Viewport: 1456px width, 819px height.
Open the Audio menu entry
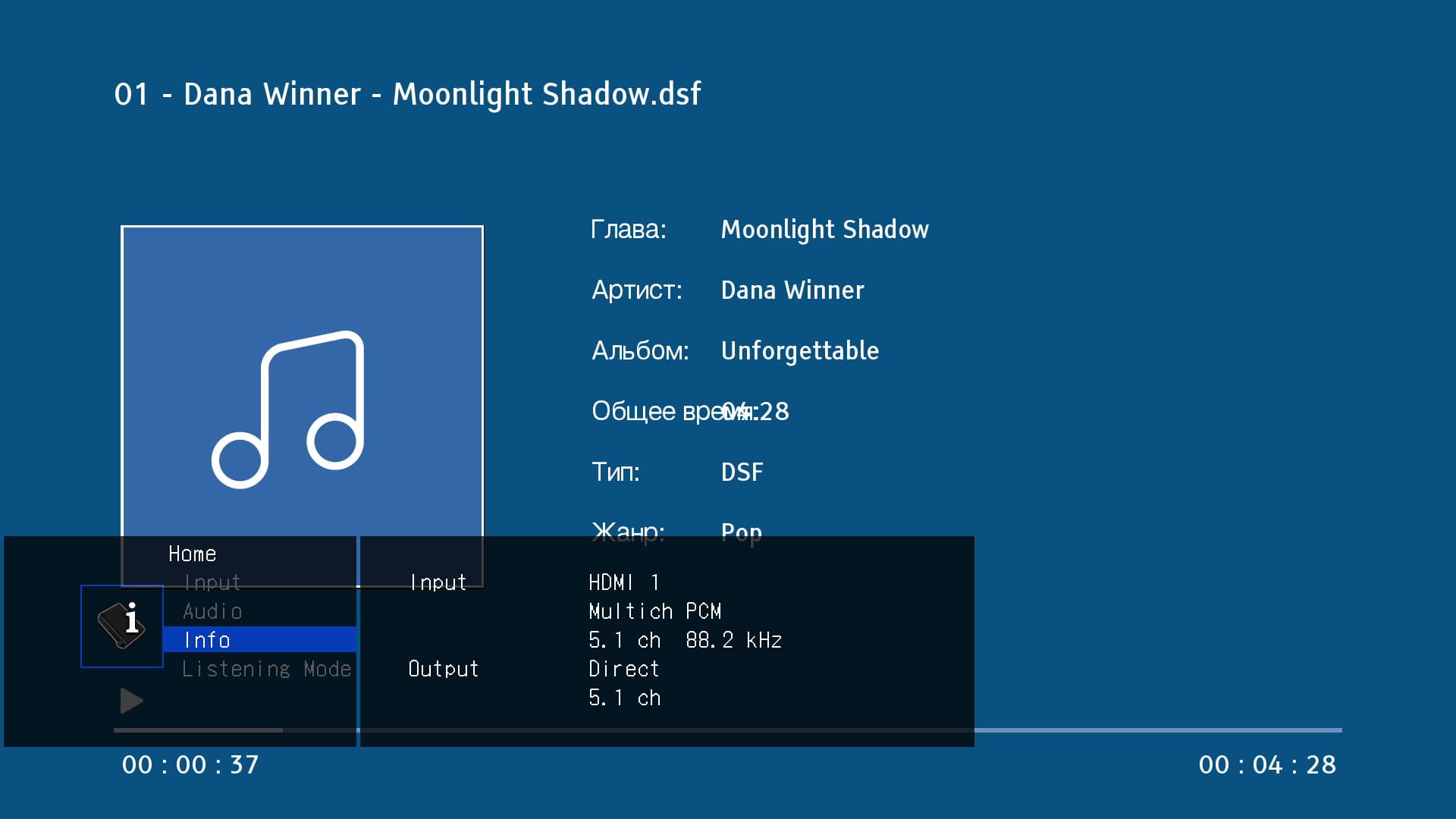pyautogui.click(x=212, y=611)
